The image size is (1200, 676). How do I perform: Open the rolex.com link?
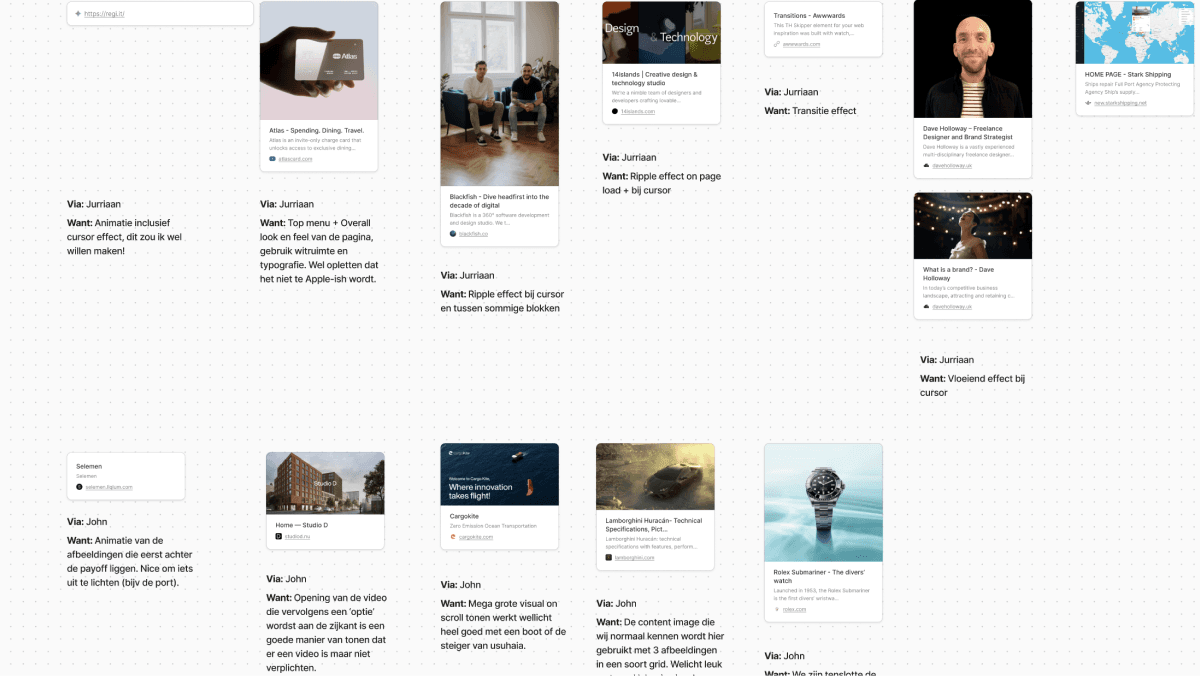tap(795, 609)
